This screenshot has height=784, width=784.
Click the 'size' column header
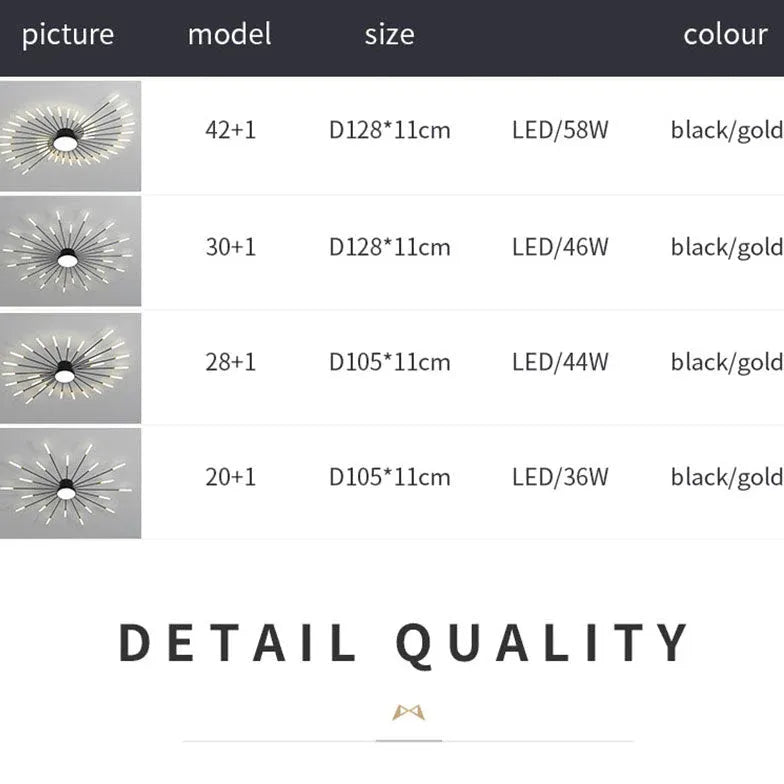(x=390, y=35)
